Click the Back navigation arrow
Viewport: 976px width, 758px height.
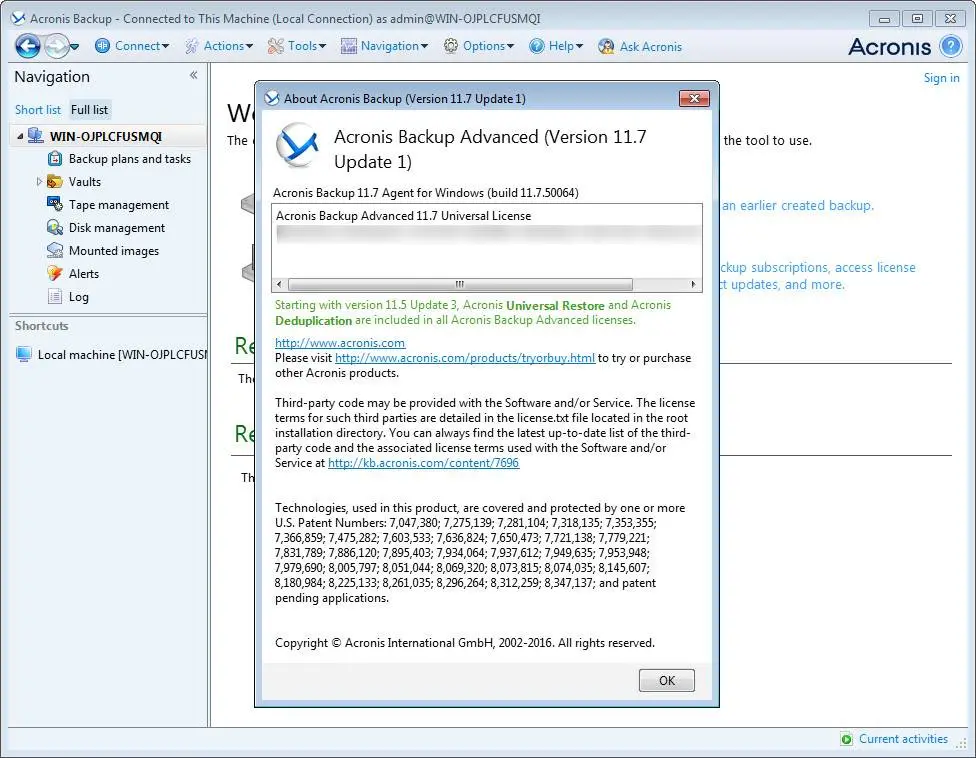point(28,46)
